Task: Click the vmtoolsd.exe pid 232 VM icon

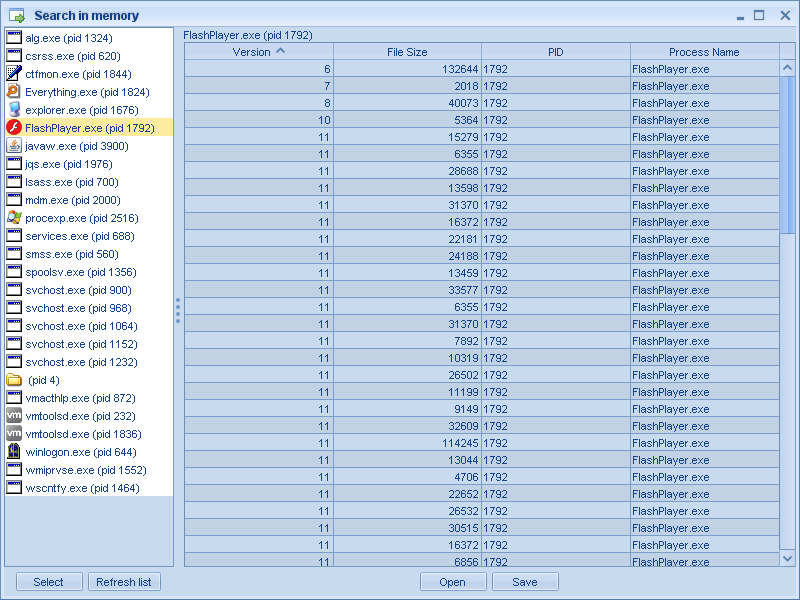Action: pyautogui.click(x=14, y=416)
